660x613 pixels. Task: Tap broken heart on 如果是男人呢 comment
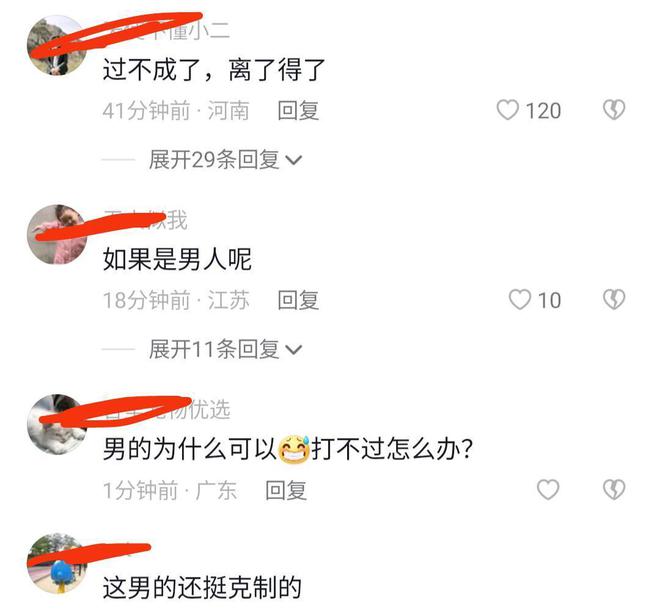coord(614,300)
